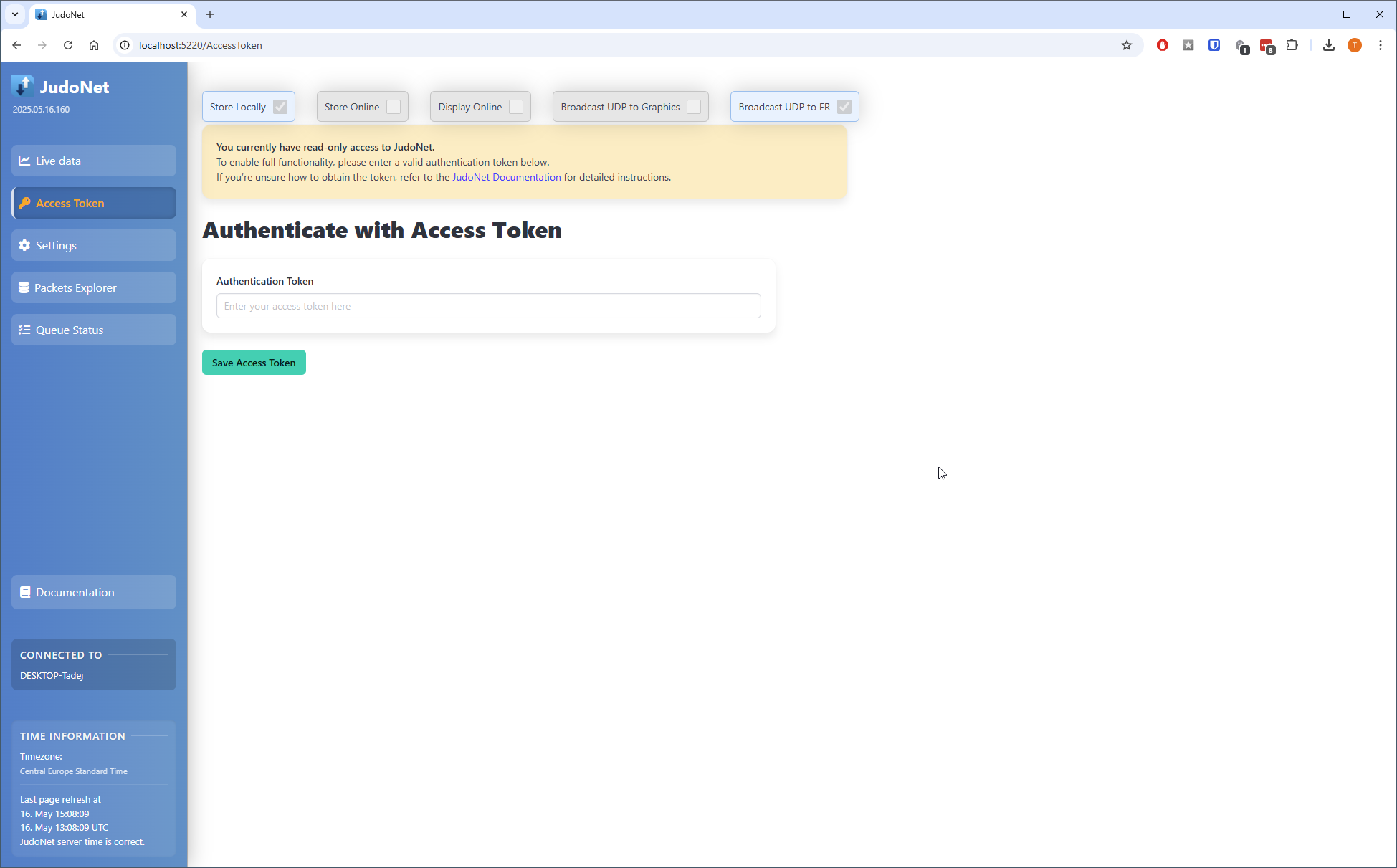Image resolution: width=1397 pixels, height=868 pixels.
Task: Click inside the Authentication Token field
Action: [x=488, y=306]
